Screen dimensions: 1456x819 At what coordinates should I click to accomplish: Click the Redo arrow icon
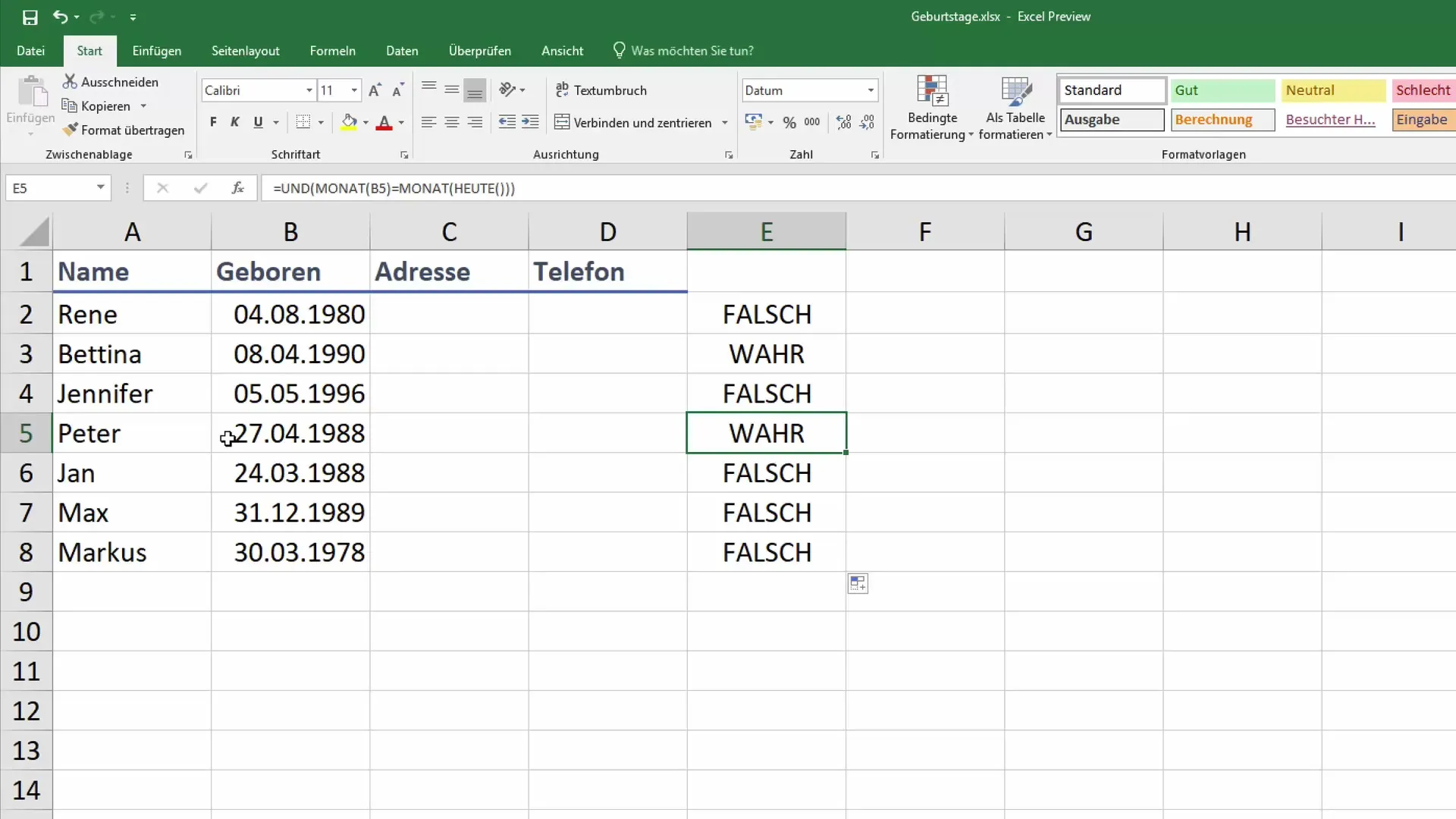click(97, 17)
